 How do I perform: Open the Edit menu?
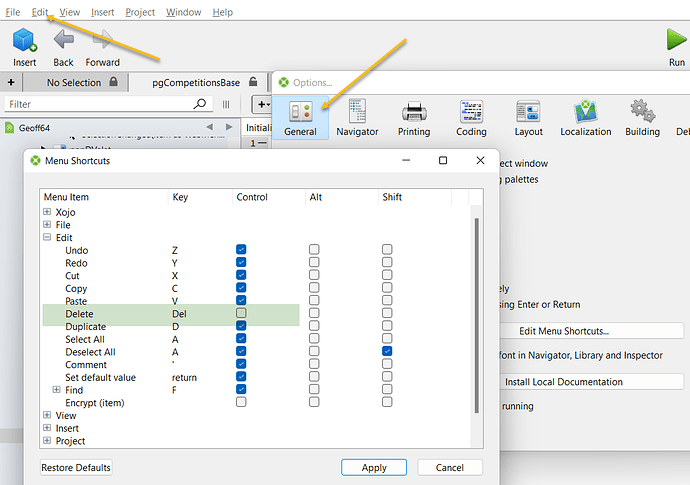coord(40,12)
